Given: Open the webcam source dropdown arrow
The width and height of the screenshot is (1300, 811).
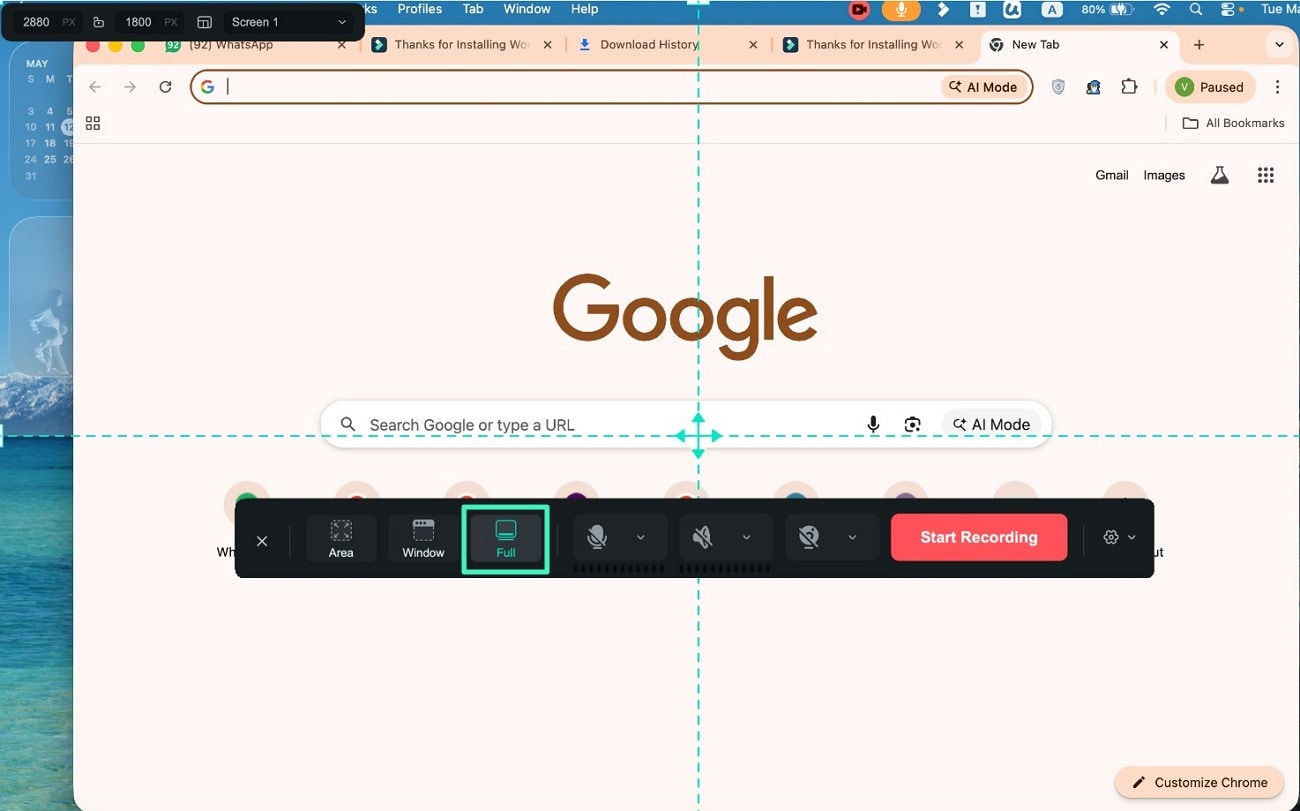Looking at the screenshot, I should click(x=852, y=538).
